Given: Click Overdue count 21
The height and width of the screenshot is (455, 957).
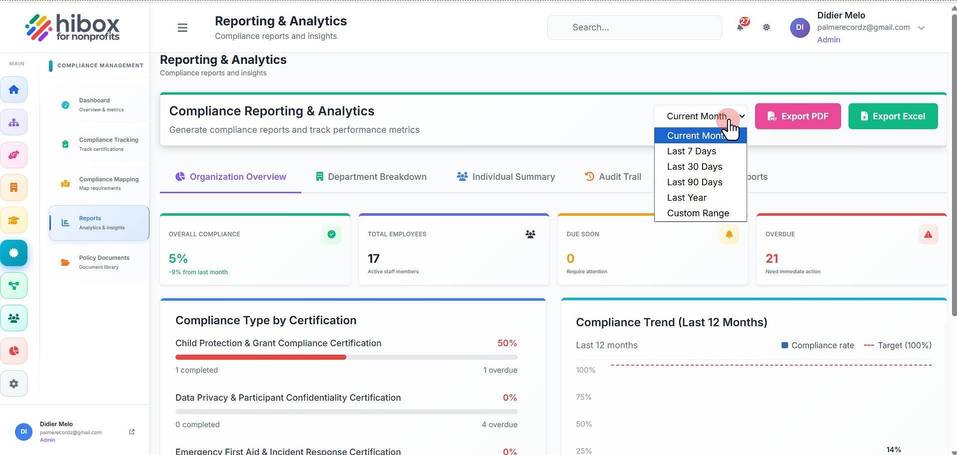Looking at the screenshot, I should point(772,258).
